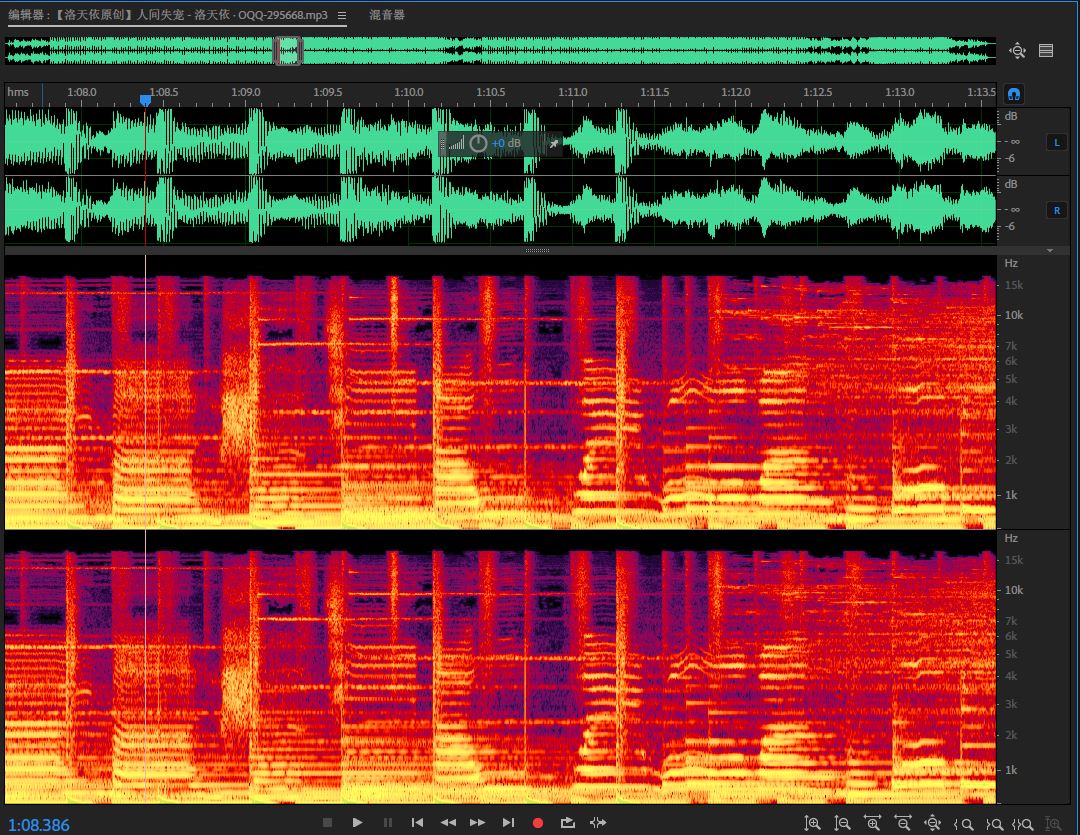Click the 15k mark on upper frequency scale
Image resolution: width=1080 pixels, height=835 pixels.
[1014, 285]
